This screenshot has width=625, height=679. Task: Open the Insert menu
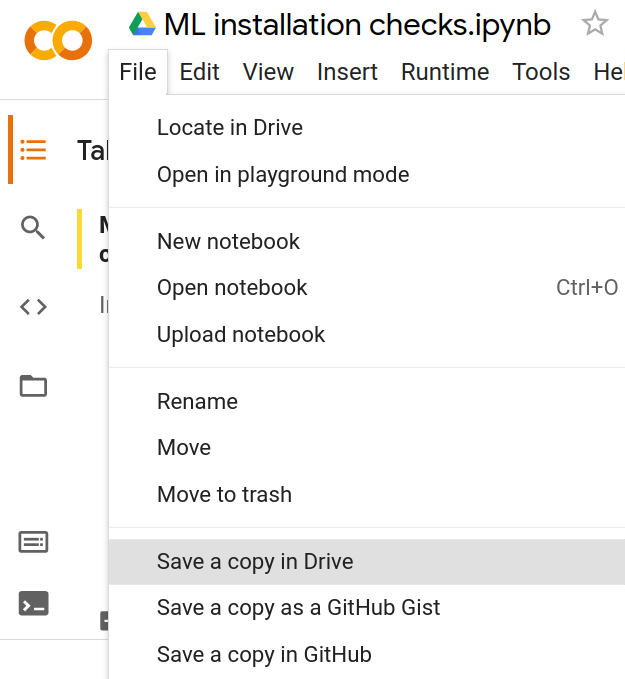pyautogui.click(x=347, y=72)
